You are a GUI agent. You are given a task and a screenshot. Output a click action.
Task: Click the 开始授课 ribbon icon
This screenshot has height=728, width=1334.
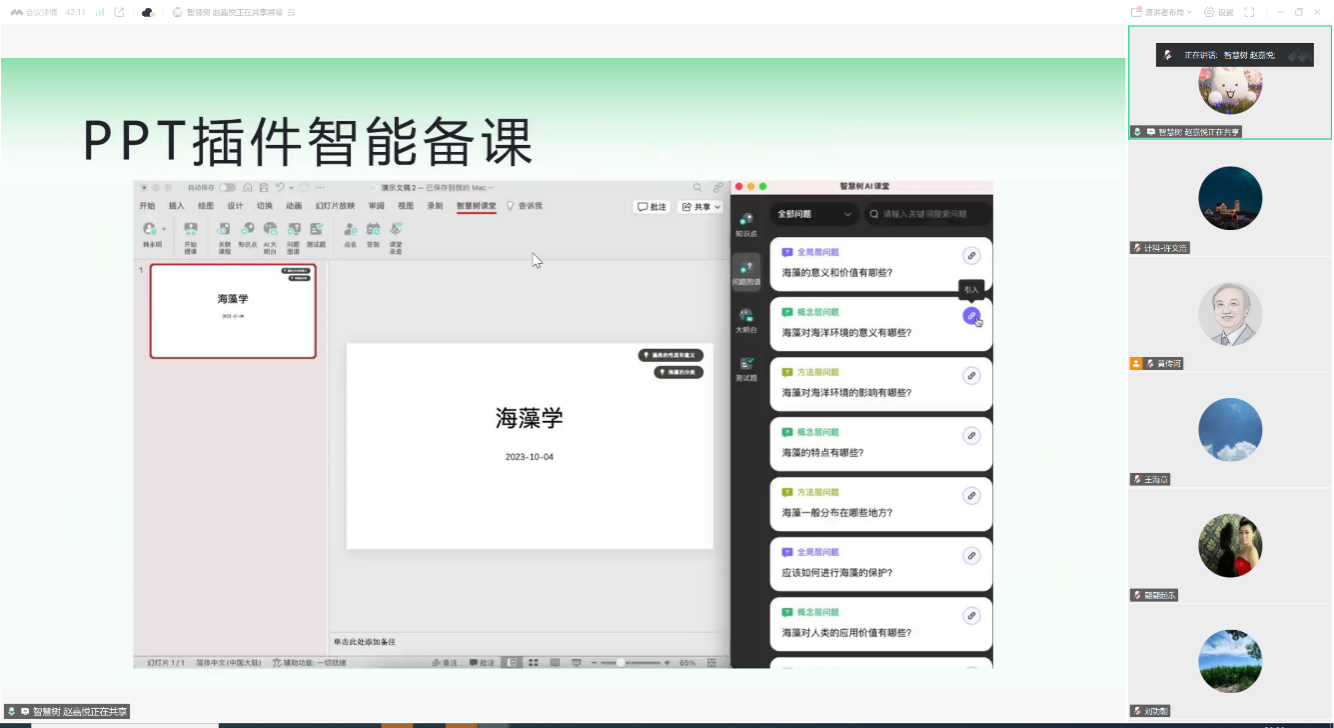[x=190, y=237]
